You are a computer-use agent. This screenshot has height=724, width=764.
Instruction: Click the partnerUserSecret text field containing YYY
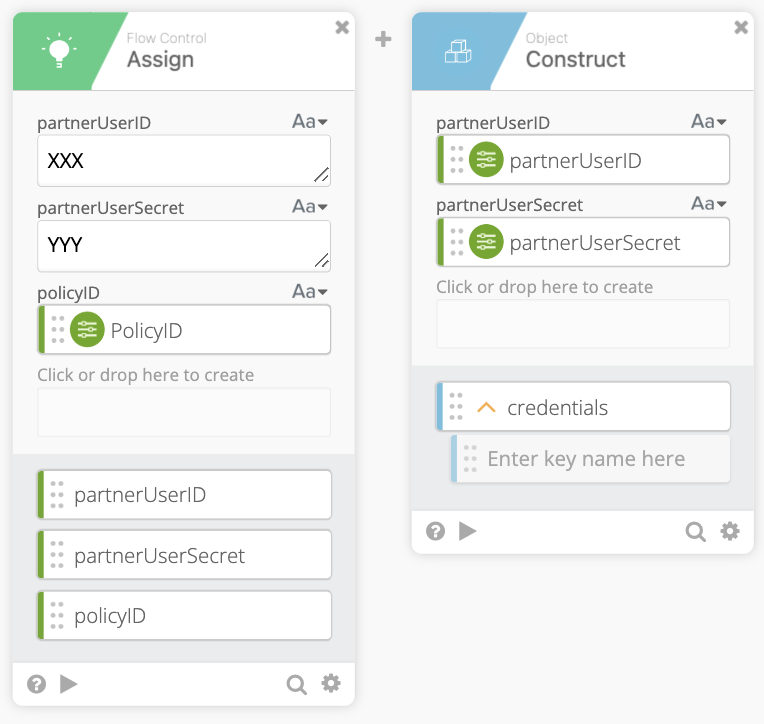[183, 246]
